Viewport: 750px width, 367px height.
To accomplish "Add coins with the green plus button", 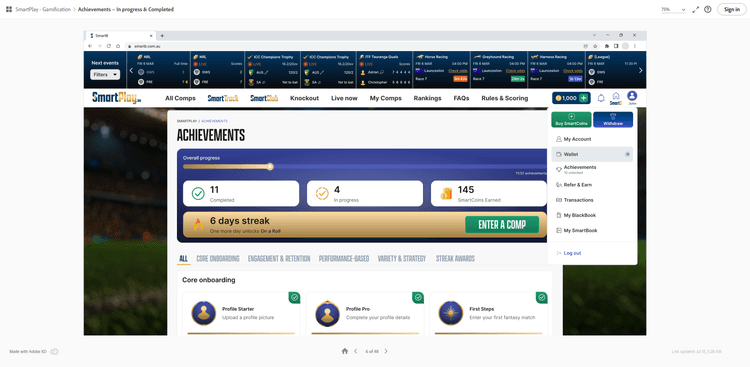I will [x=584, y=98].
